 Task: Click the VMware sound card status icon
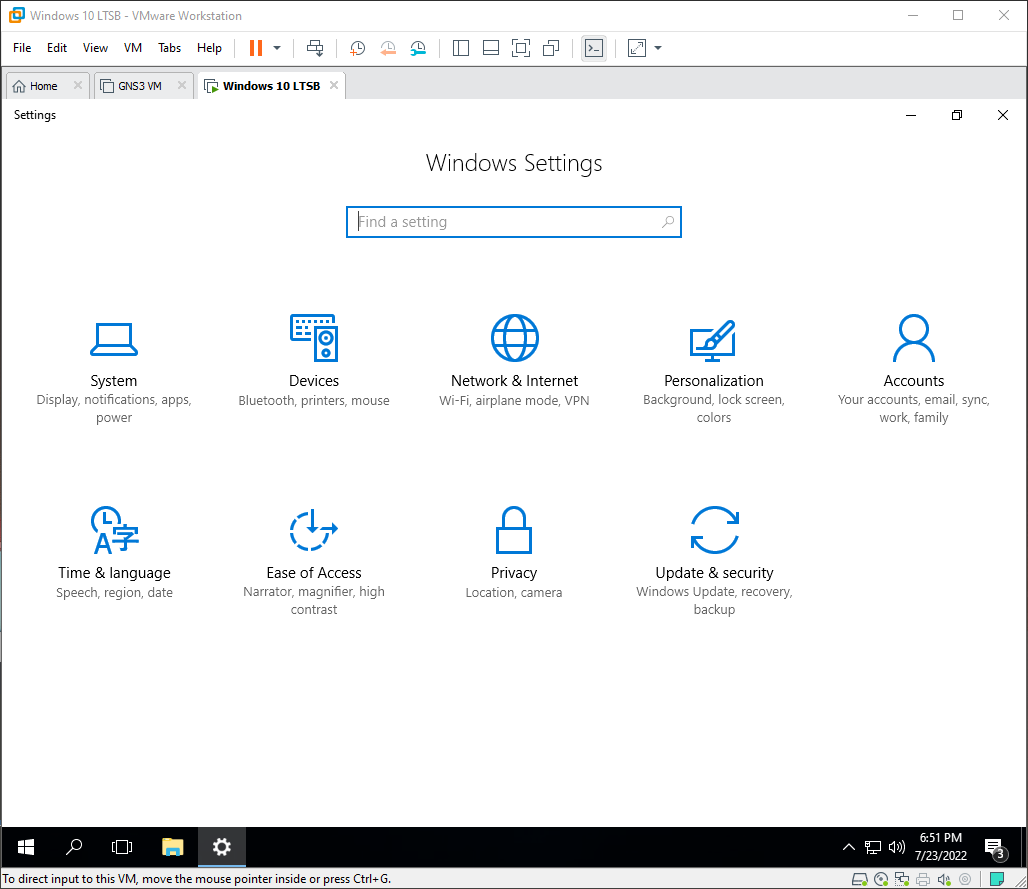(944, 879)
